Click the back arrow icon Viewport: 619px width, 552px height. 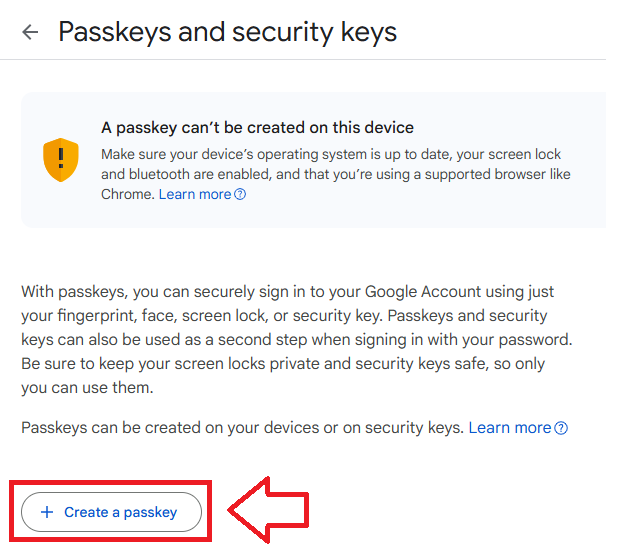pos(30,32)
